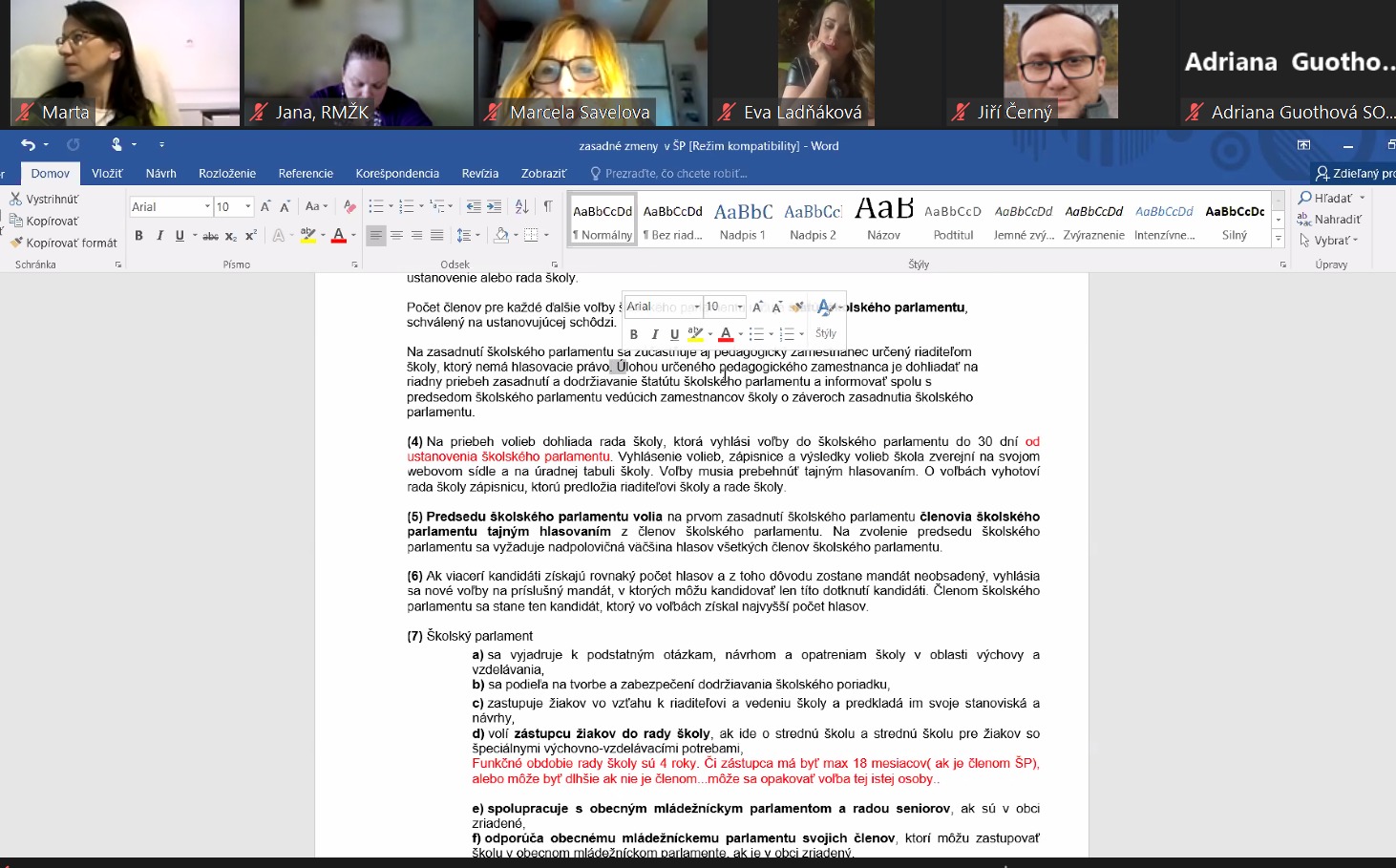
Task: Click the Sort A-Z icon
Action: (x=521, y=206)
